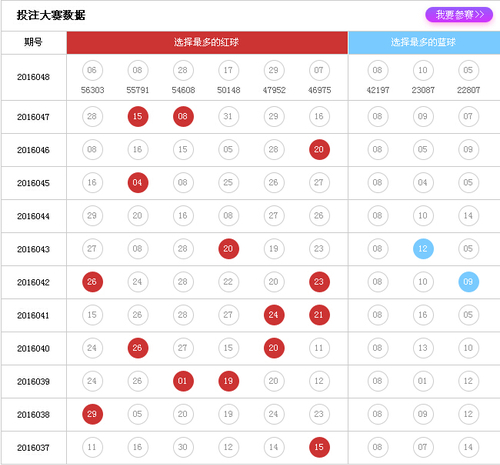This screenshot has width=500, height=465.
Task: Click filled red ball 21 in row 2016041
Action: point(319,315)
